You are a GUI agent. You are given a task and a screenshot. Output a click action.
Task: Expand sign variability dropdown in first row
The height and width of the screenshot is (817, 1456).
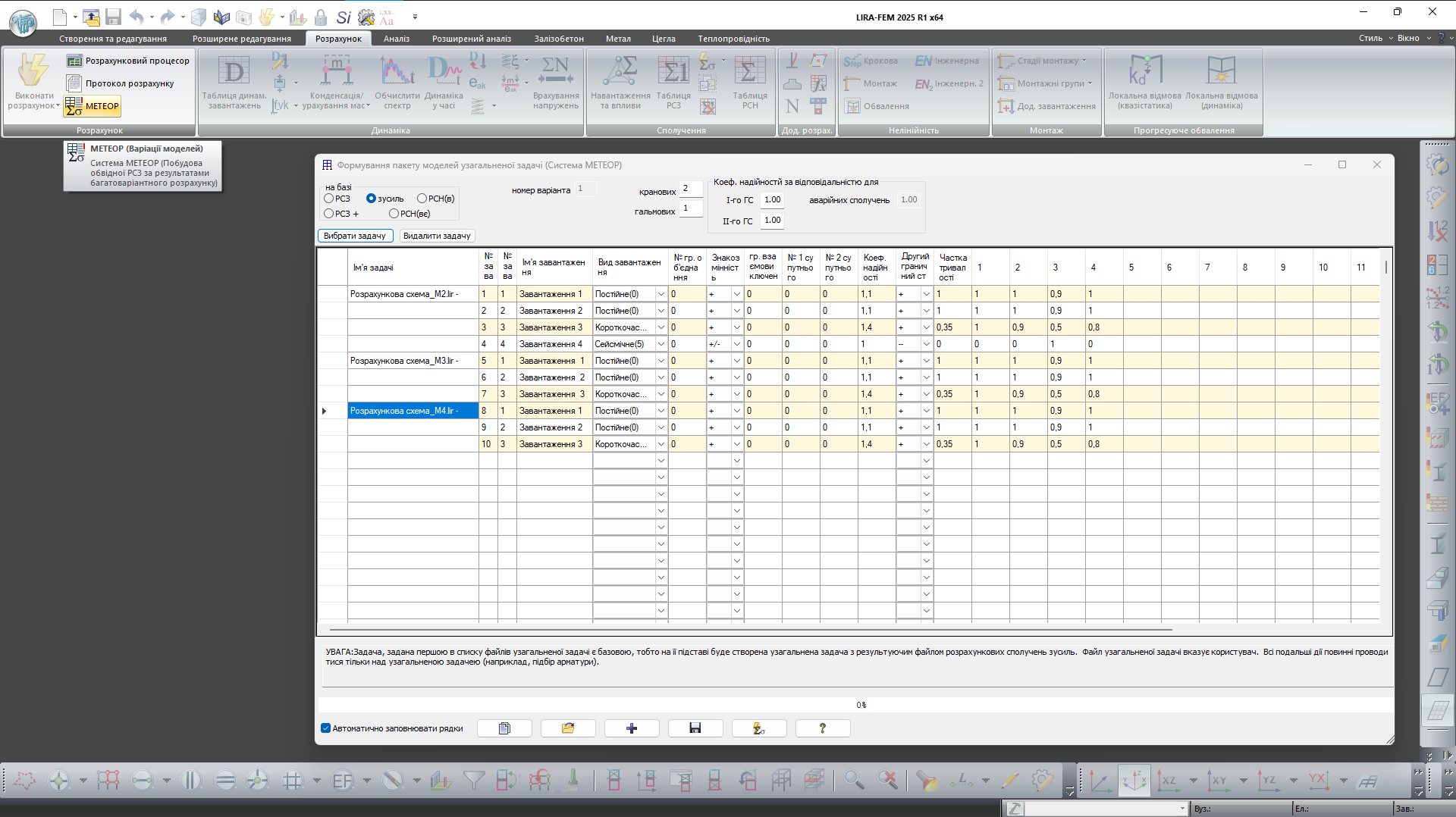click(x=736, y=294)
